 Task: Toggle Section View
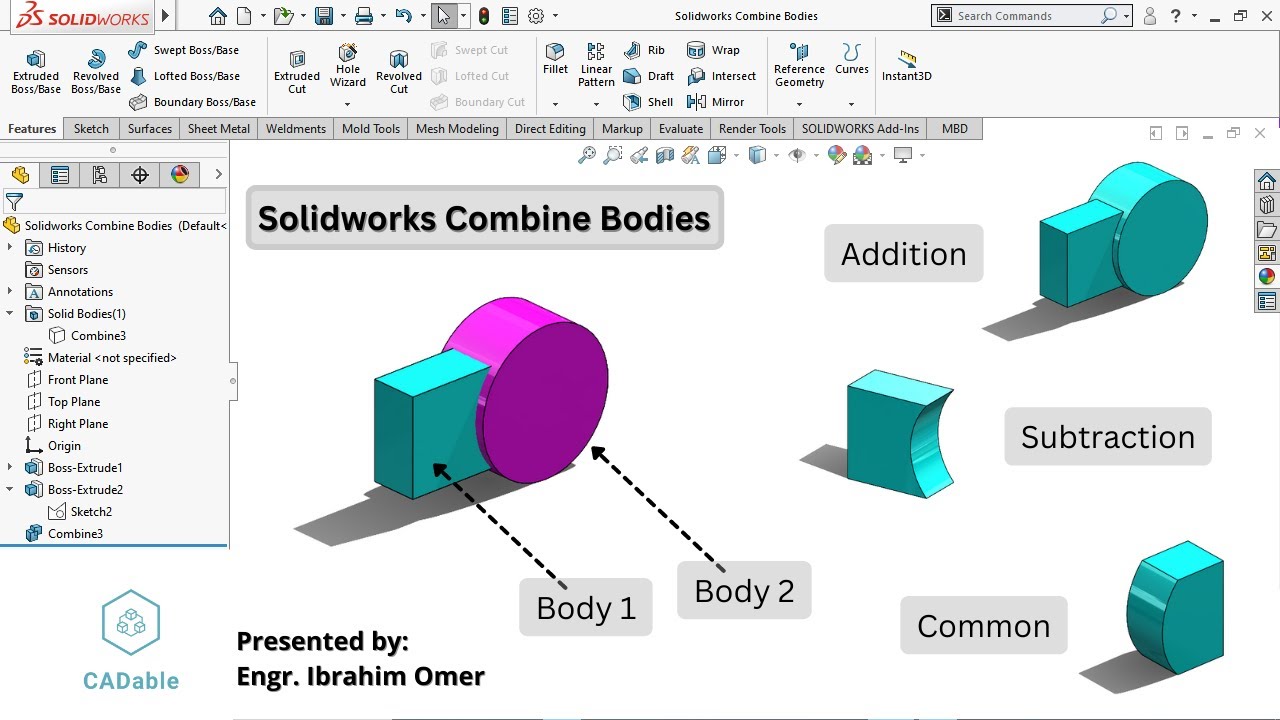(x=665, y=155)
